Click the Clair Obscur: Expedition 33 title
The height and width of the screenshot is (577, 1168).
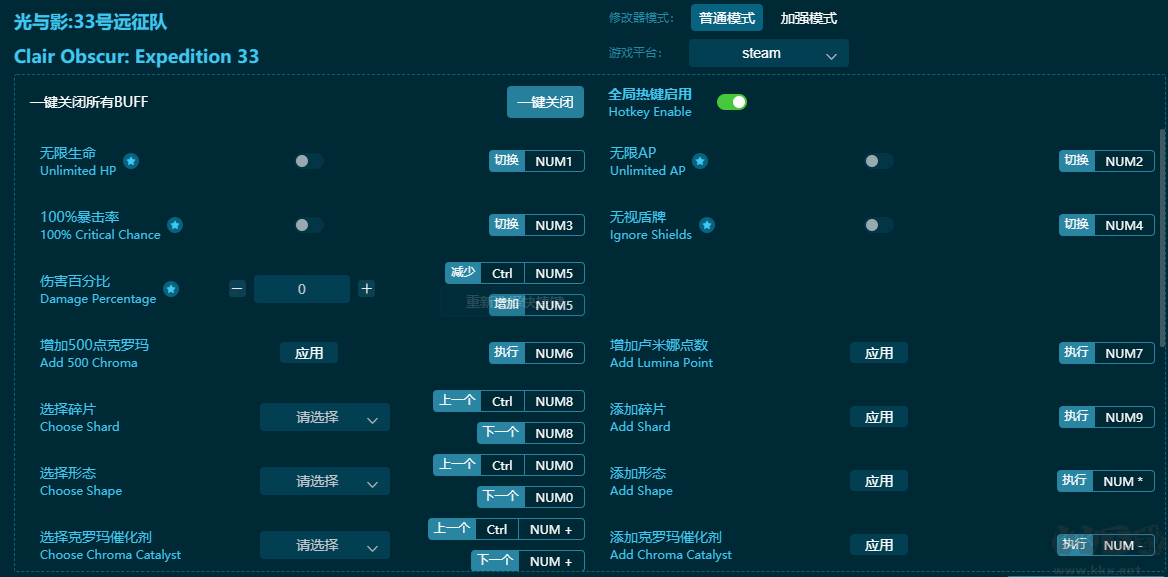pyautogui.click(x=136, y=57)
